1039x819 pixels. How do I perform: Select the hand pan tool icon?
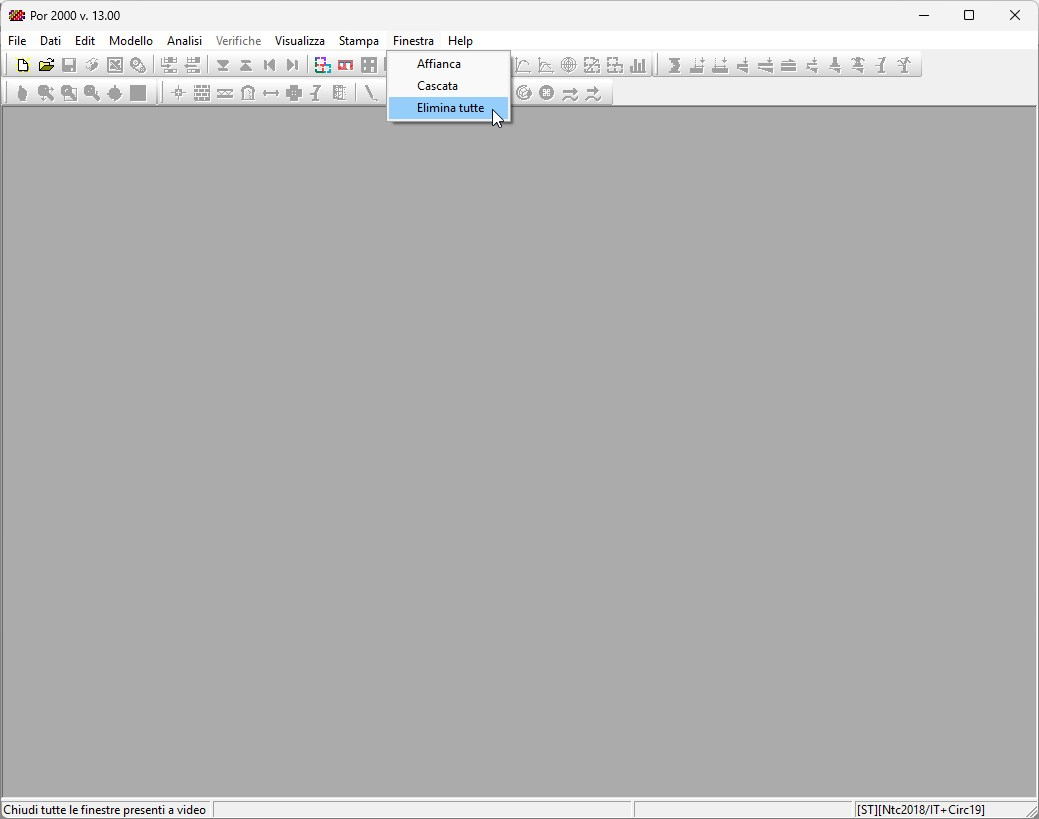[22, 93]
